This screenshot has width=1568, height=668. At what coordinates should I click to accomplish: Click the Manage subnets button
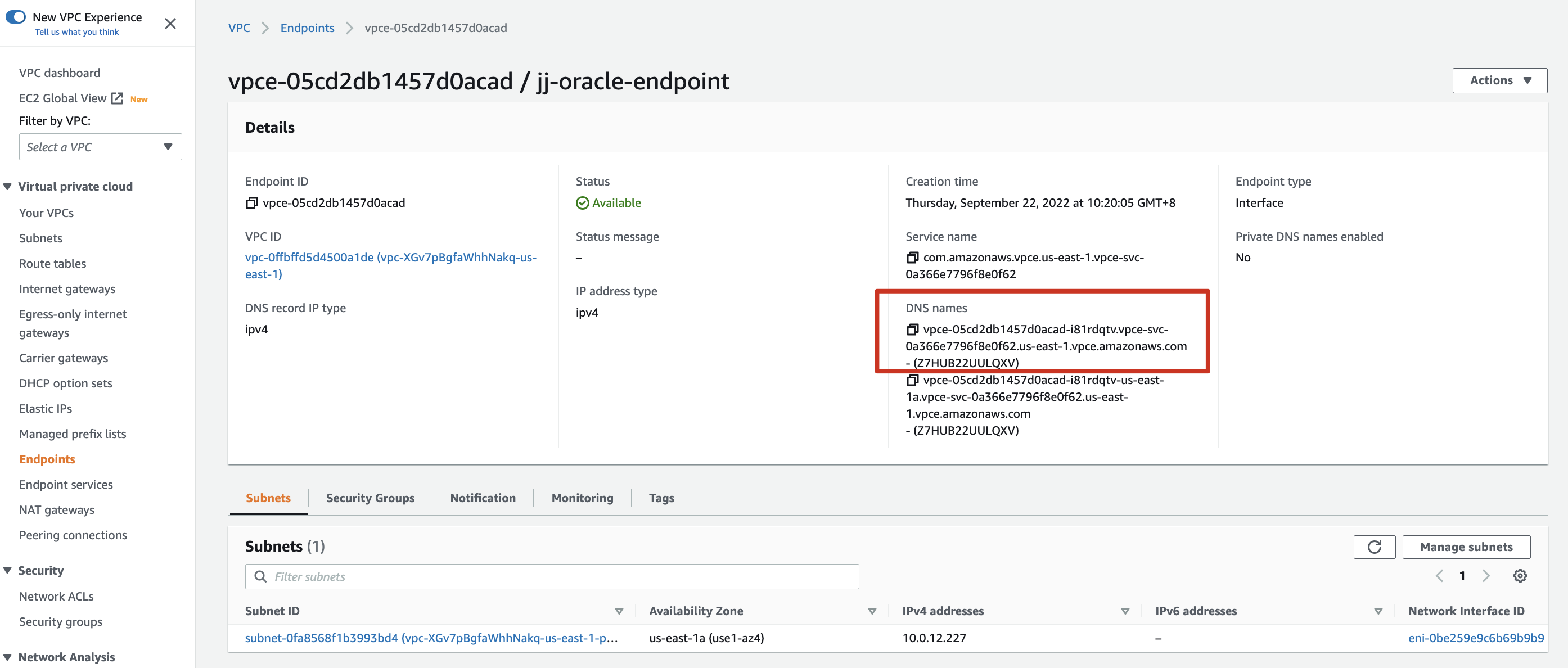(1466, 547)
